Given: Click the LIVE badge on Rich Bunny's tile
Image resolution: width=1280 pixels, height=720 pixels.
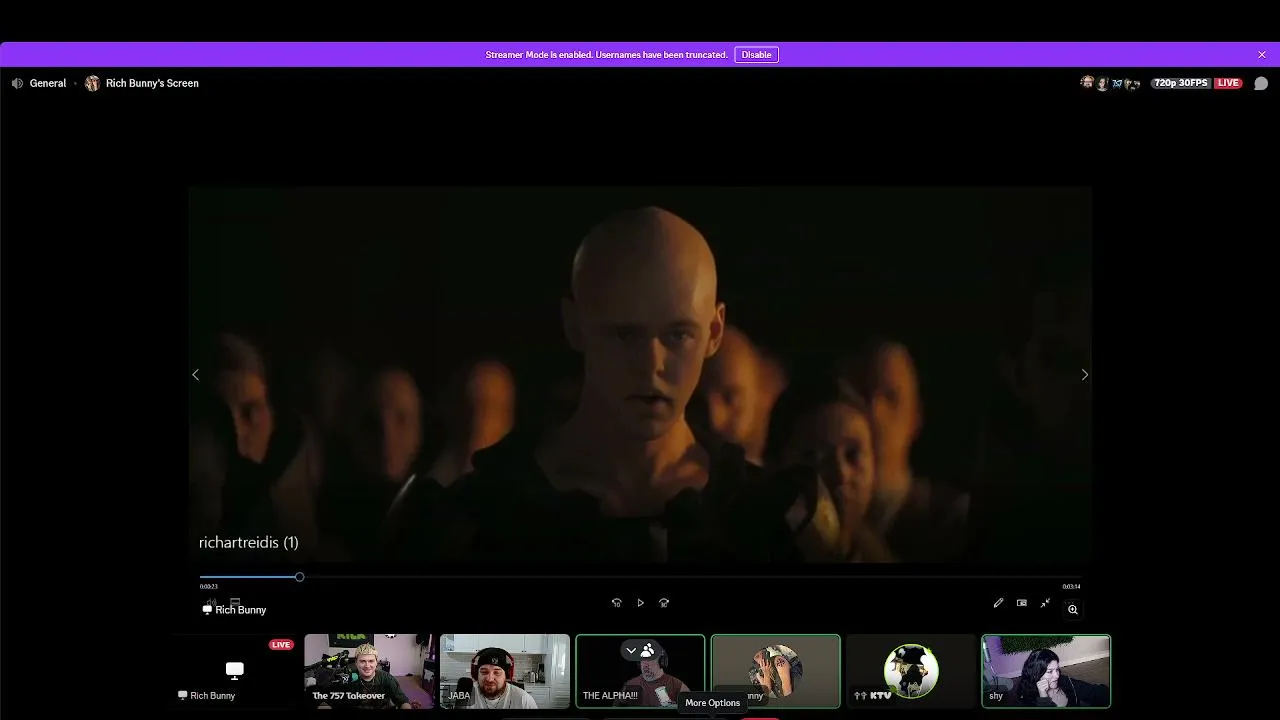Looking at the screenshot, I should tap(281, 645).
